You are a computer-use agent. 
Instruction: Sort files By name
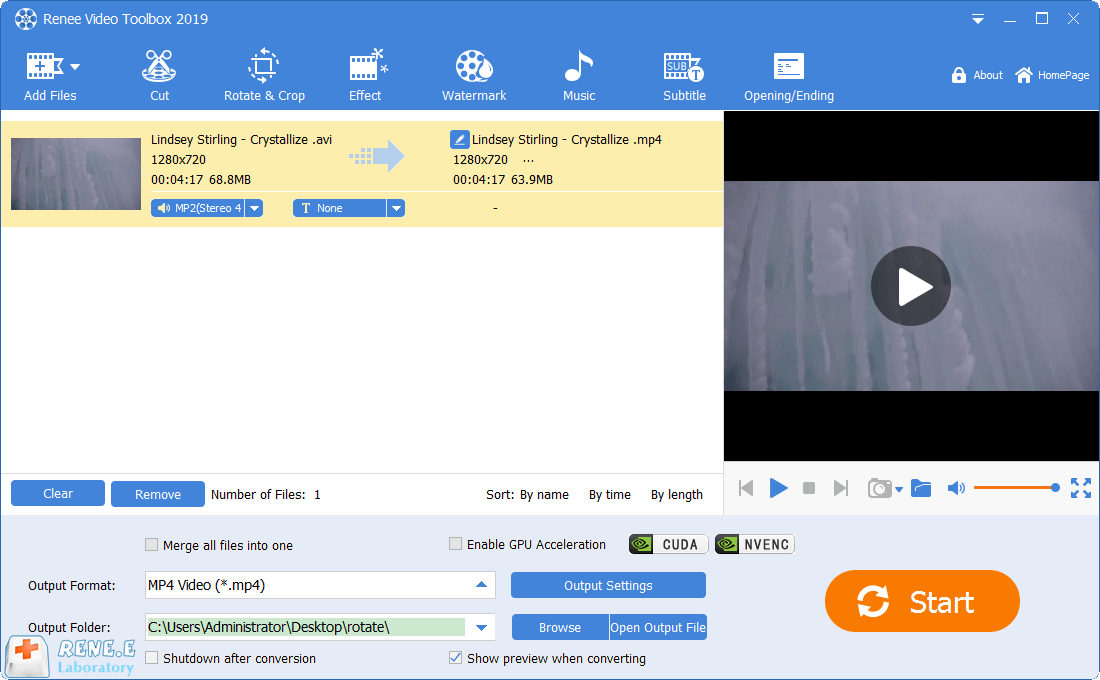[x=544, y=495]
